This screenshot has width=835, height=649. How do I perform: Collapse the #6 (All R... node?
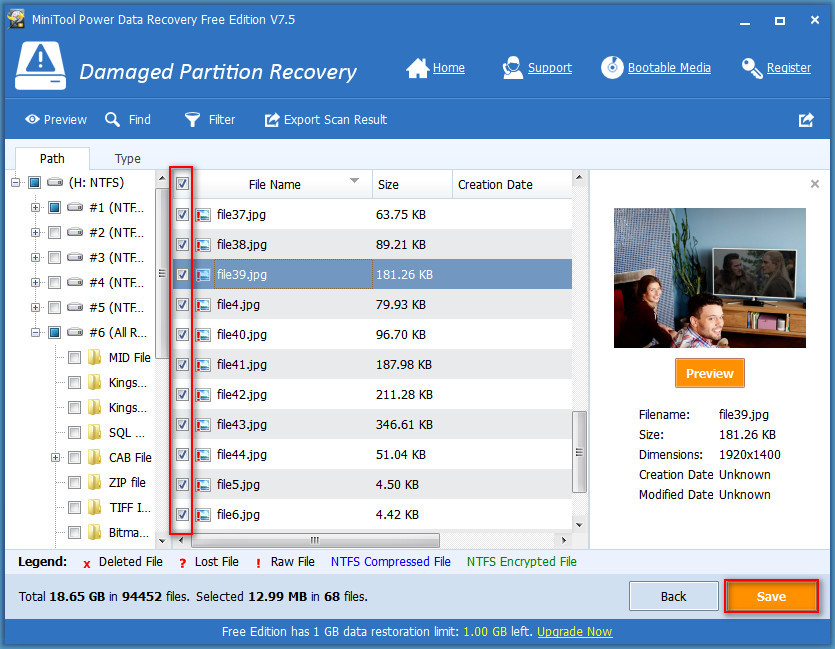pyautogui.click(x=35, y=332)
